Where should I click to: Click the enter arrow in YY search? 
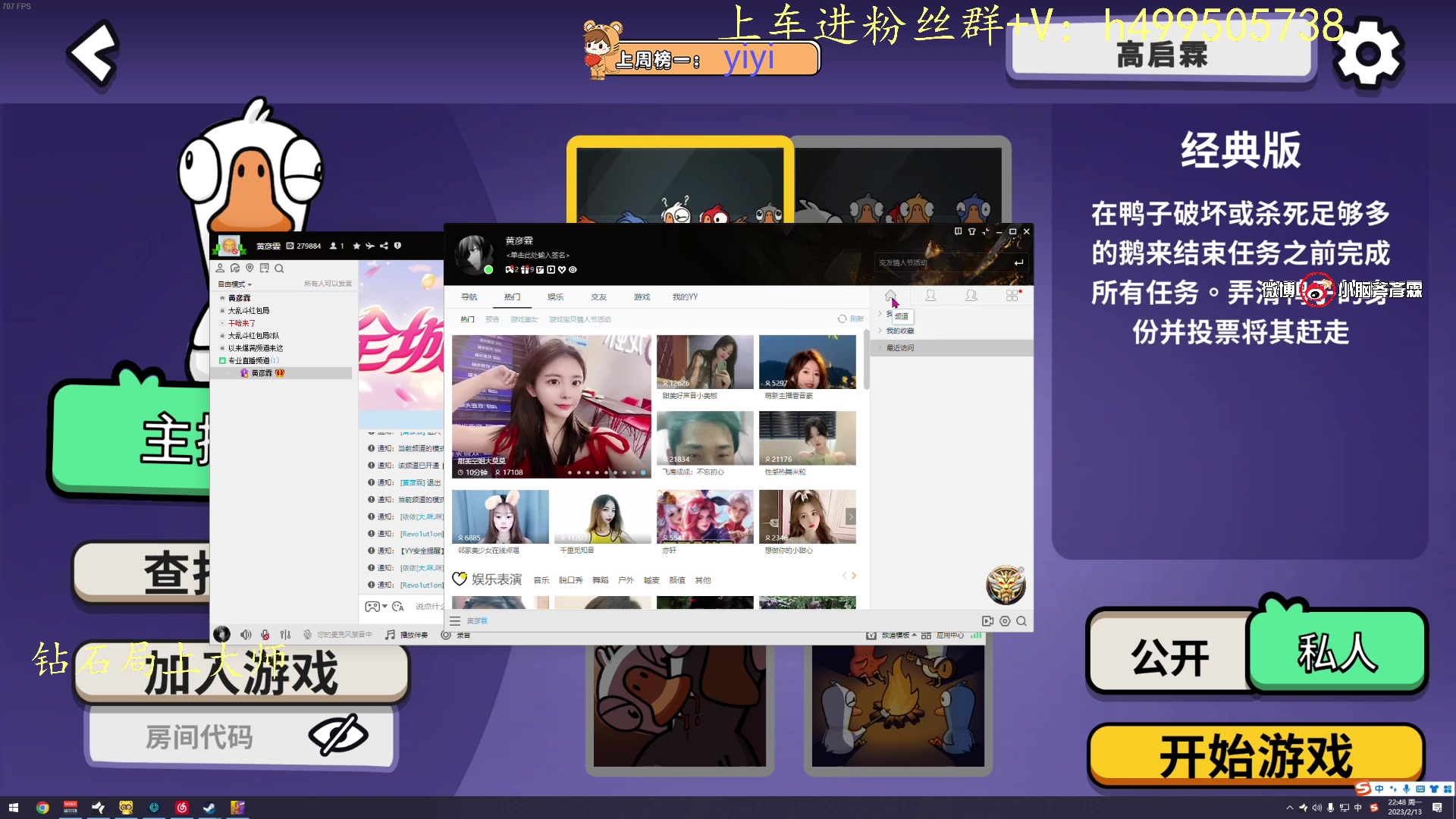pos(1018,262)
